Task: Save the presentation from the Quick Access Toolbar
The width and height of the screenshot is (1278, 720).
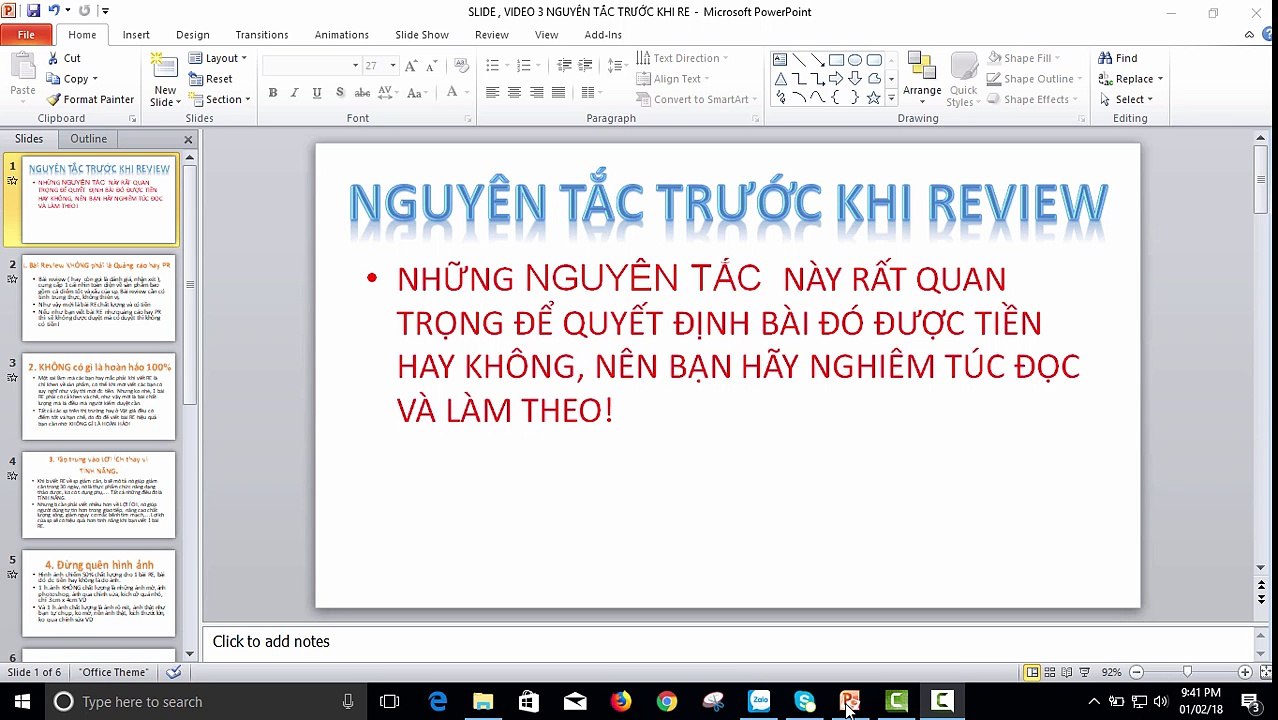Action: (33, 11)
